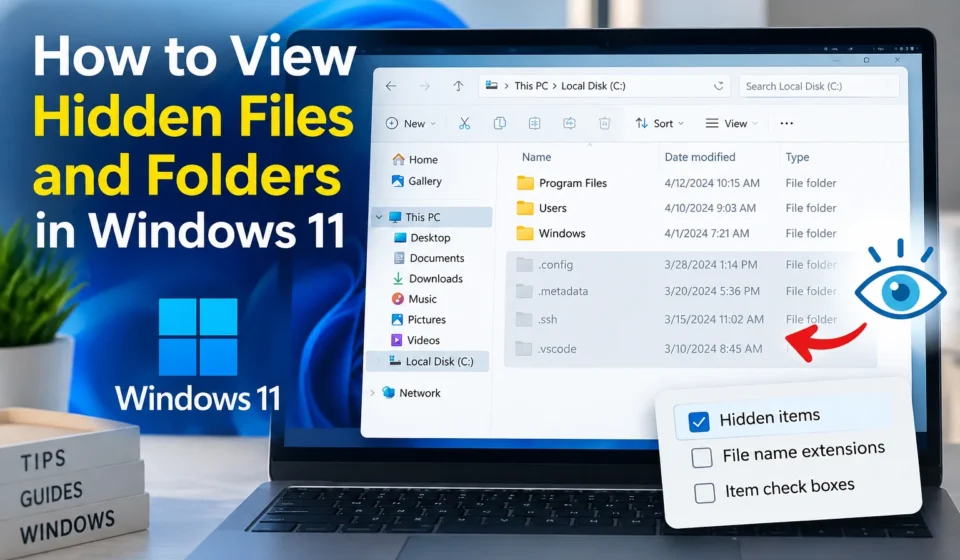Click the Cut scissors icon

(465, 124)
